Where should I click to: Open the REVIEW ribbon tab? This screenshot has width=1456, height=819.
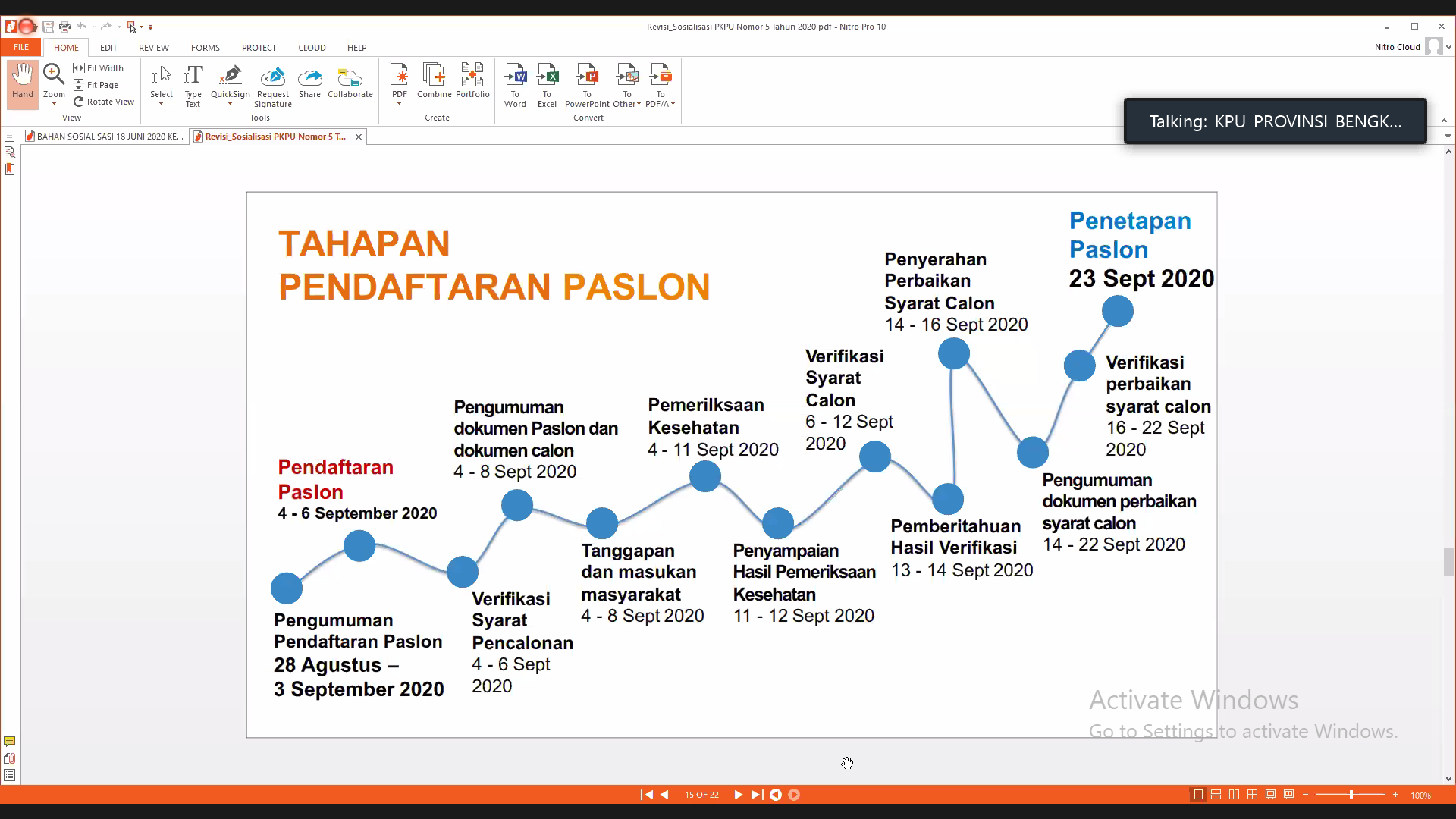[153, 47]
